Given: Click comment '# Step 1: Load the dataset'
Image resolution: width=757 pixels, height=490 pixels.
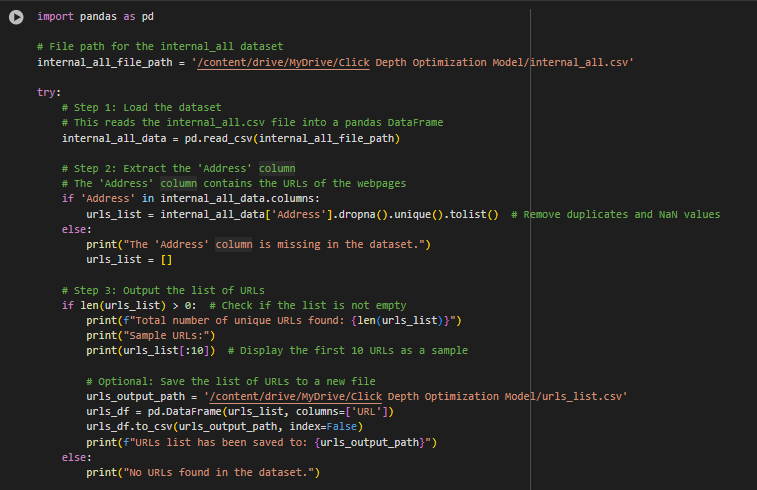Looking at the screenshot, I should [x=141, y=107].
